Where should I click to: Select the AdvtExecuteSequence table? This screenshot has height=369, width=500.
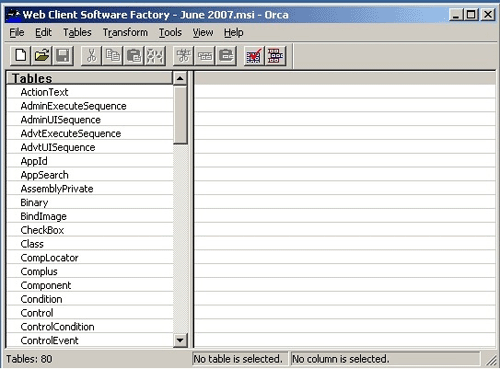tap(90, 133)
